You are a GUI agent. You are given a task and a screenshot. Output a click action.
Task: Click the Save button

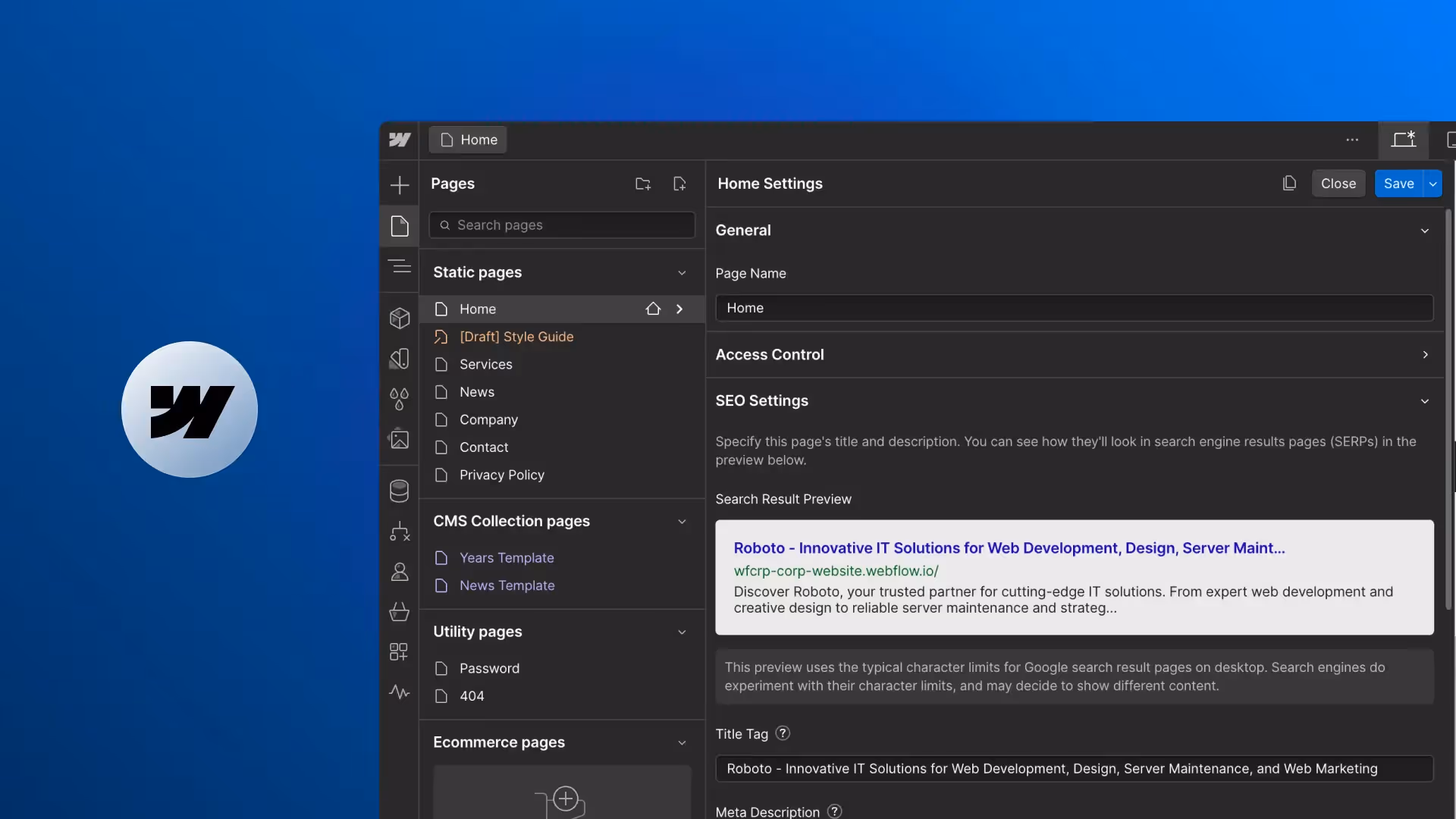tap(1398, 184)
